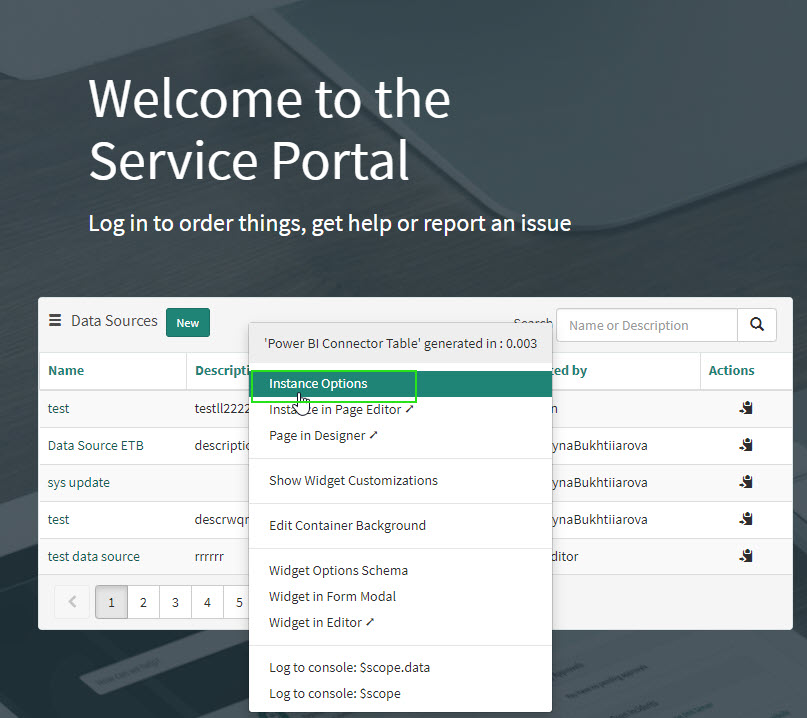Choose Page in Designer menu entry
The width and height of the screenshot is (807, 718).
pyautogui.click(x=323, y=436)
